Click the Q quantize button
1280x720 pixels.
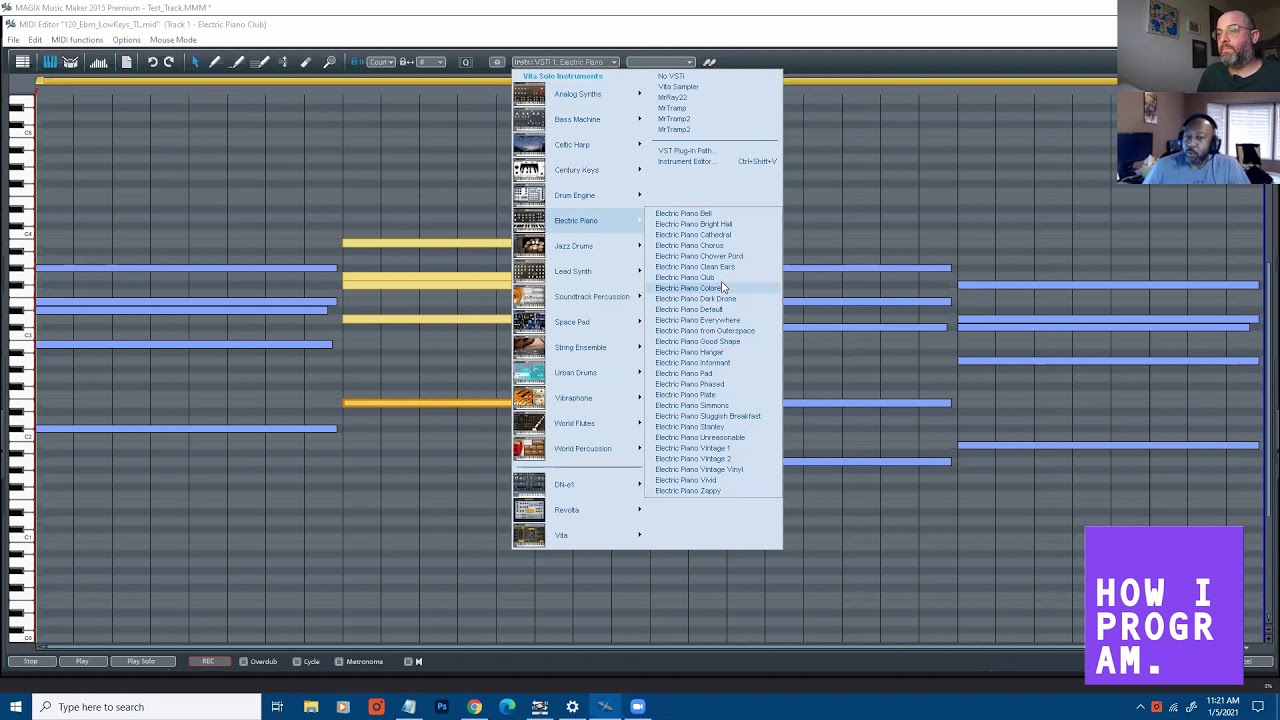click(465, 62)
